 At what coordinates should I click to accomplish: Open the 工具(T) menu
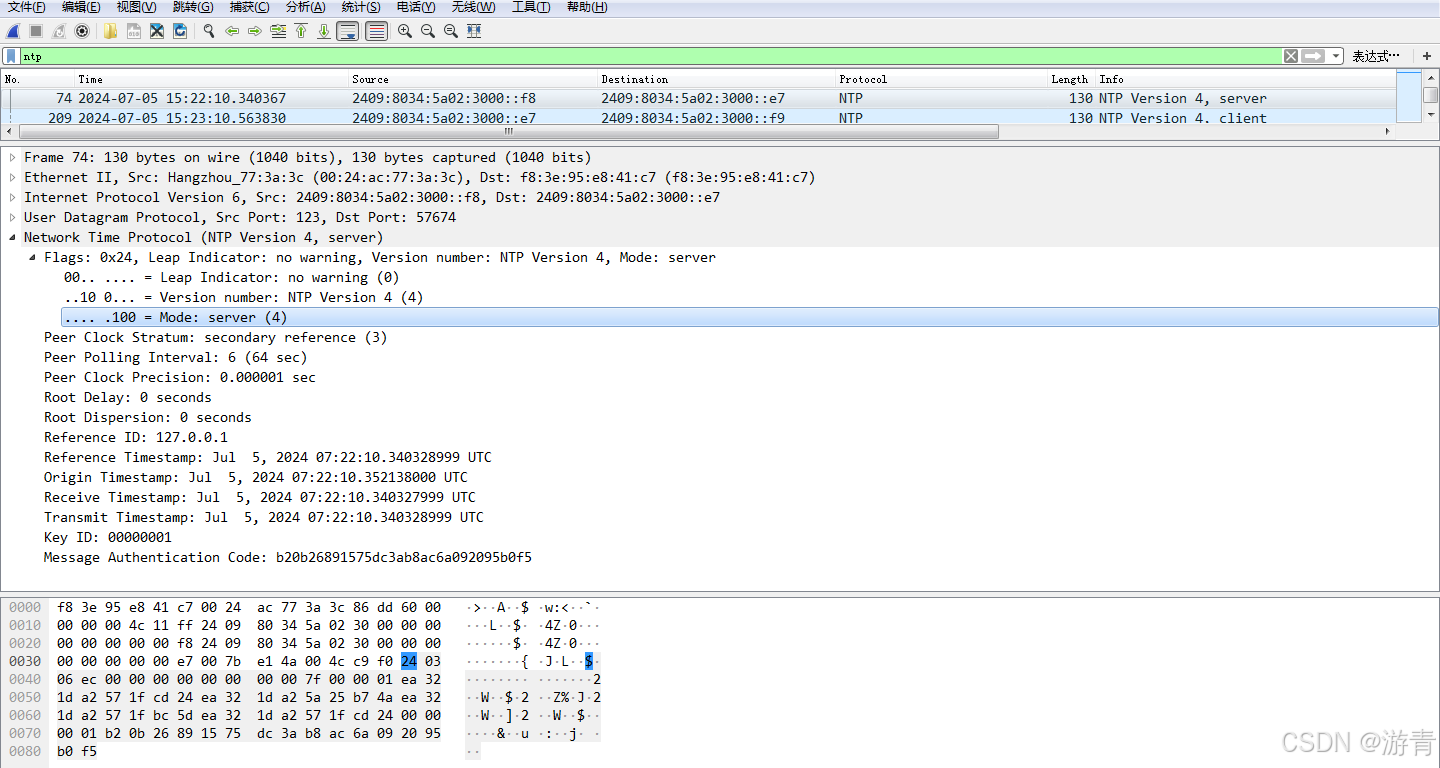[531, 7]
